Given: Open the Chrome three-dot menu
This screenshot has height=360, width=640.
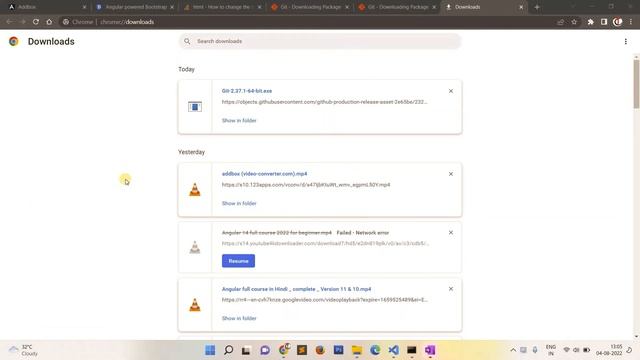Looking at the screenshot, I should click(631, 22).
